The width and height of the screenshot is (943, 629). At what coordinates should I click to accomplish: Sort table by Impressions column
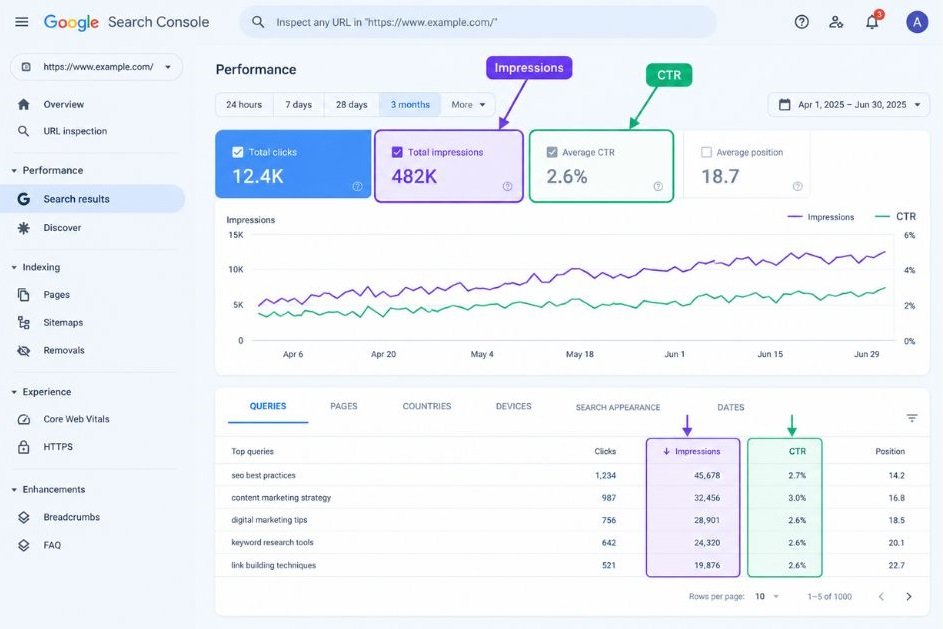click(x=692, y=452)
